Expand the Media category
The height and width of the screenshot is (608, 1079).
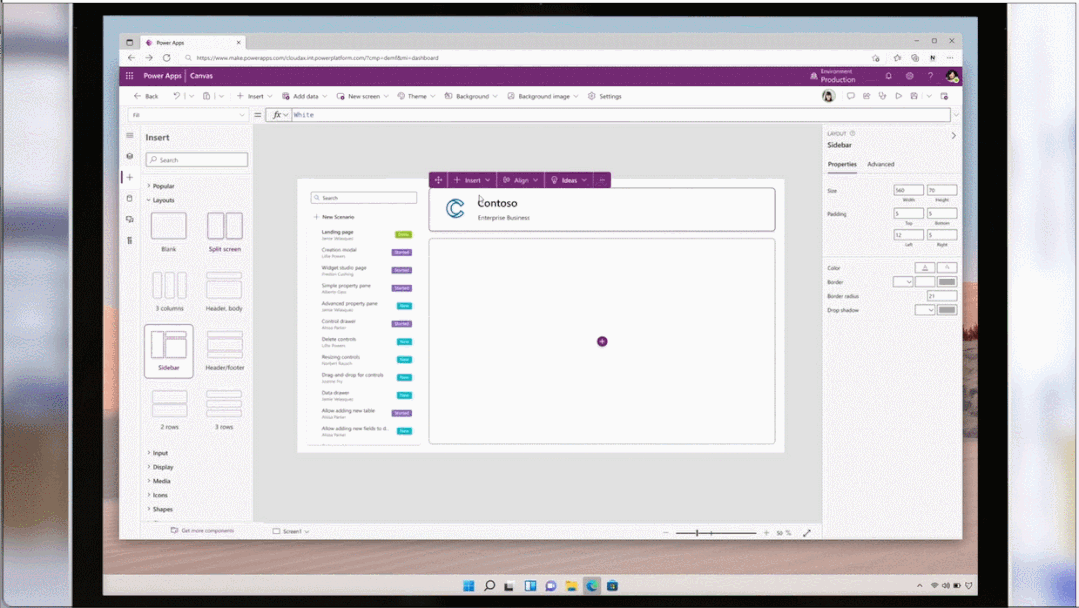(x=159, y=481)
